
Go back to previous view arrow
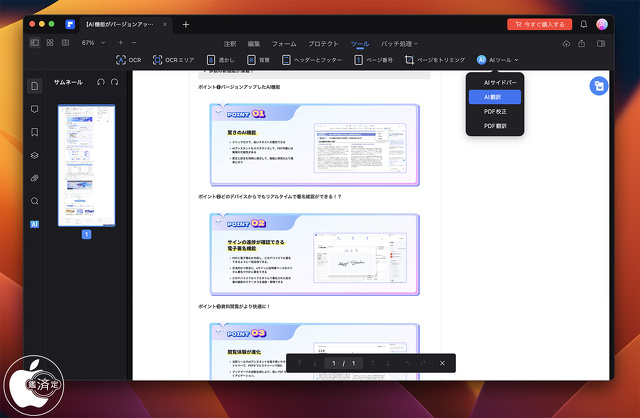pos(407,363)
